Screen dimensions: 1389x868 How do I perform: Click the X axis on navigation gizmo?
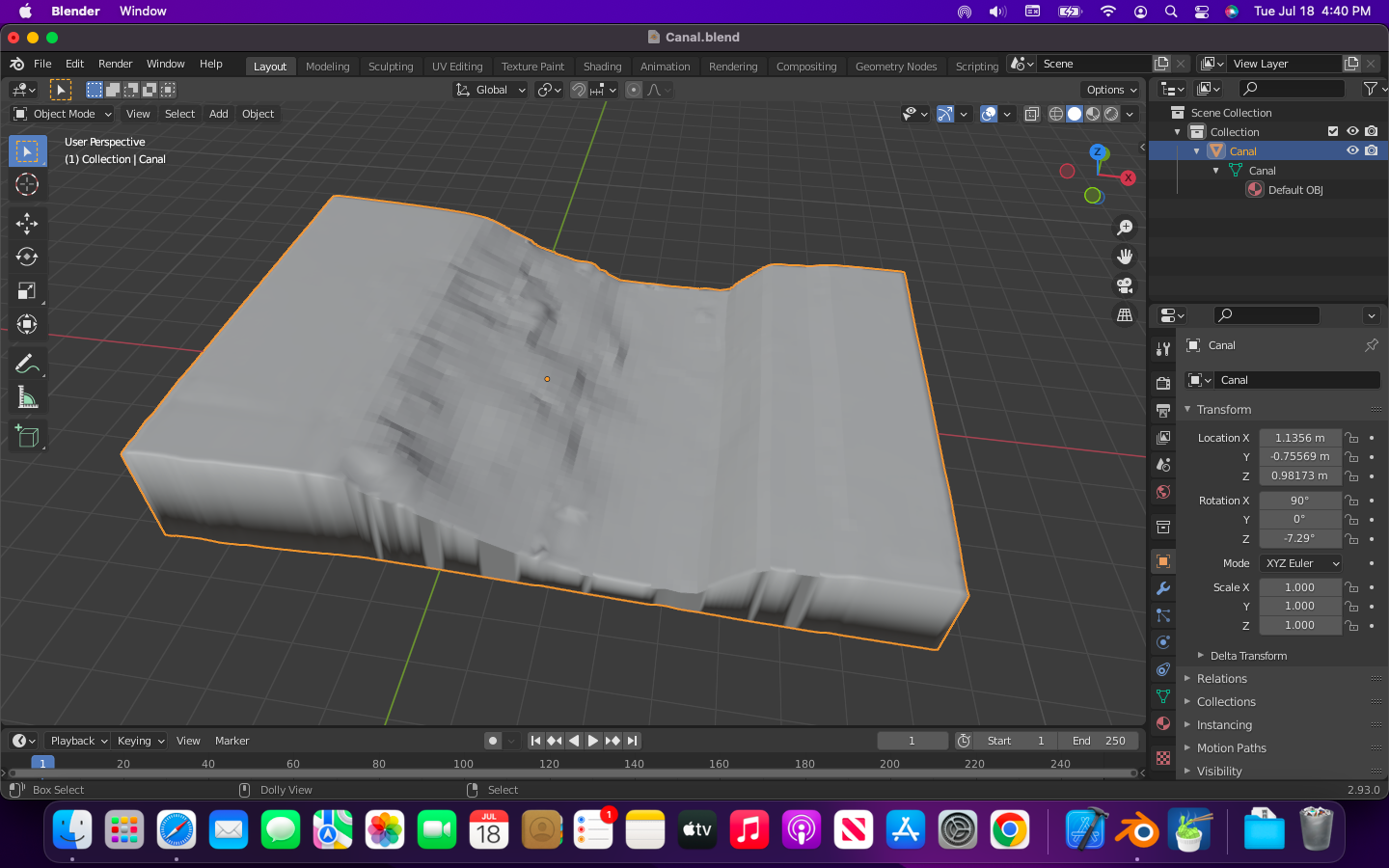pyautogui.click(x=1128, y=178)
